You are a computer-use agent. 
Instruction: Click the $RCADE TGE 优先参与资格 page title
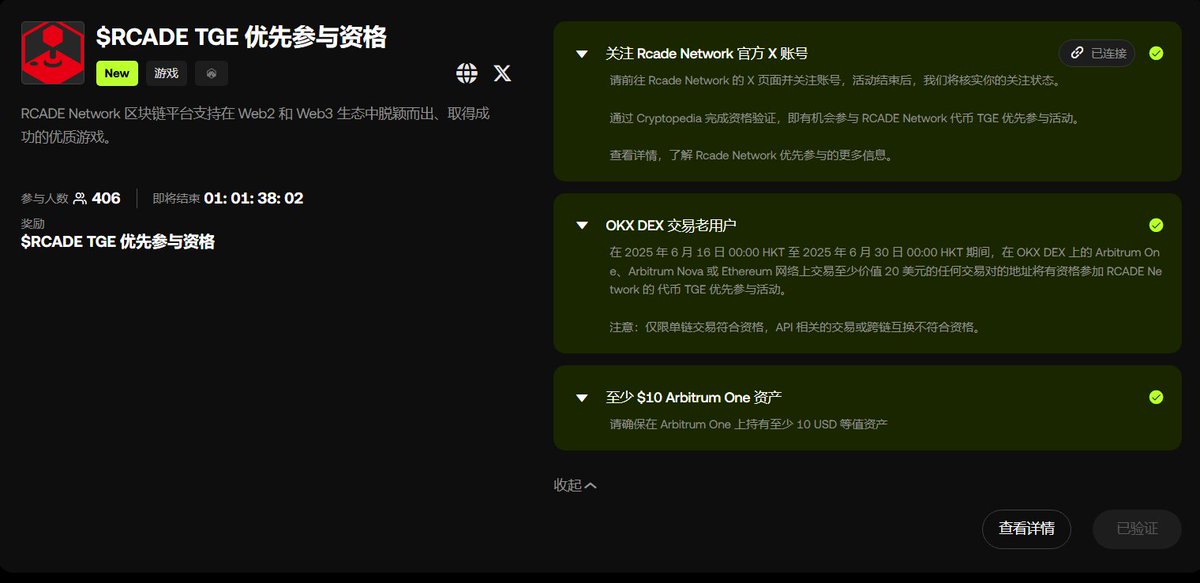(x=241, y=37)
